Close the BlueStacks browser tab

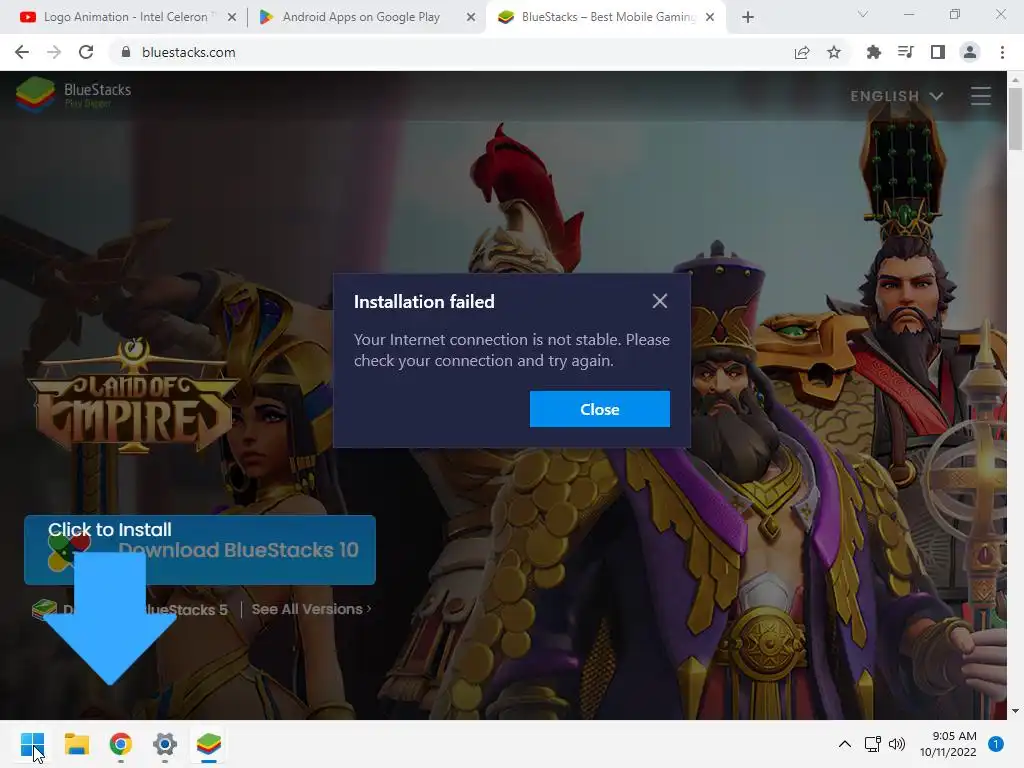(x=710, y=18)
